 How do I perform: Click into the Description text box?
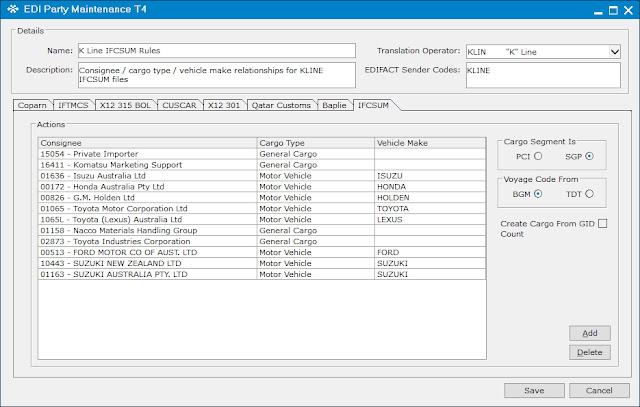217,75
